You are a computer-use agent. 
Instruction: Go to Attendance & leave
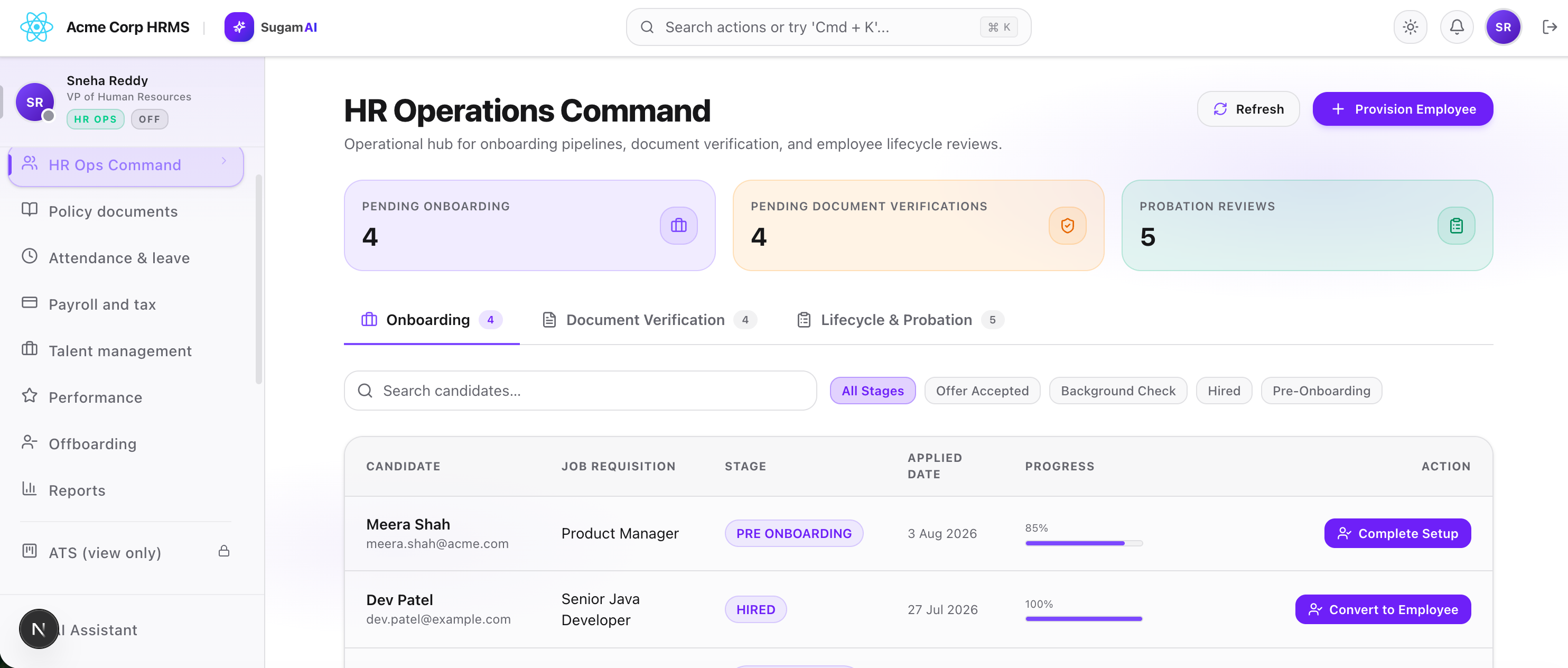pos(126,258)
